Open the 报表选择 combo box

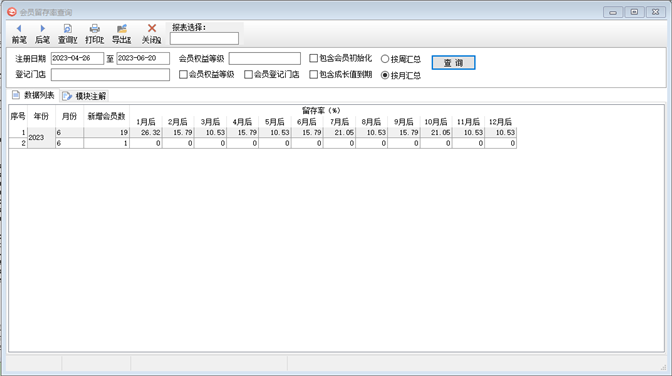pos(204,39)
